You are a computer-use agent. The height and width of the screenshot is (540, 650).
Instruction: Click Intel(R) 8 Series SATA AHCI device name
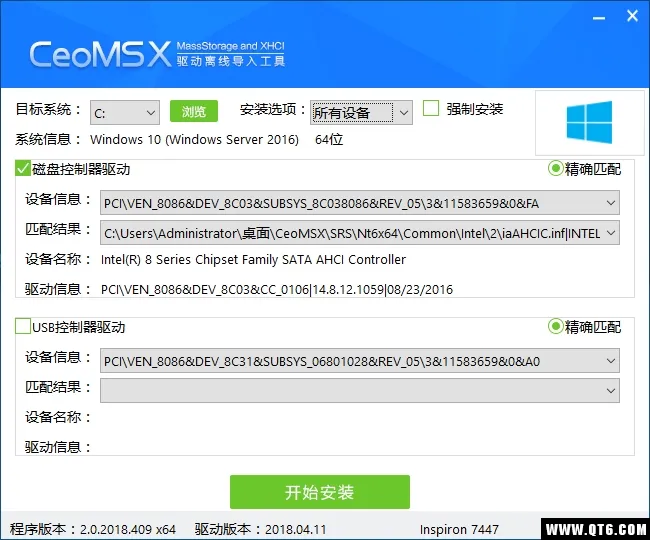click(253, 260)
